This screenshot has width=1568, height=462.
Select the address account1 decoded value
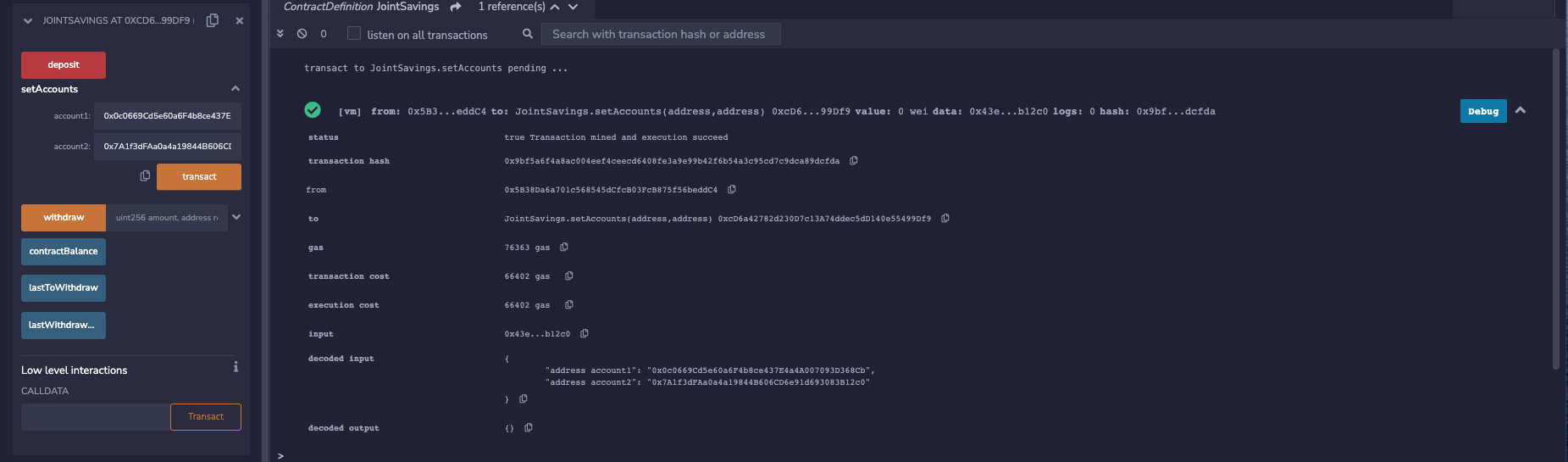[x=759, y=370]
